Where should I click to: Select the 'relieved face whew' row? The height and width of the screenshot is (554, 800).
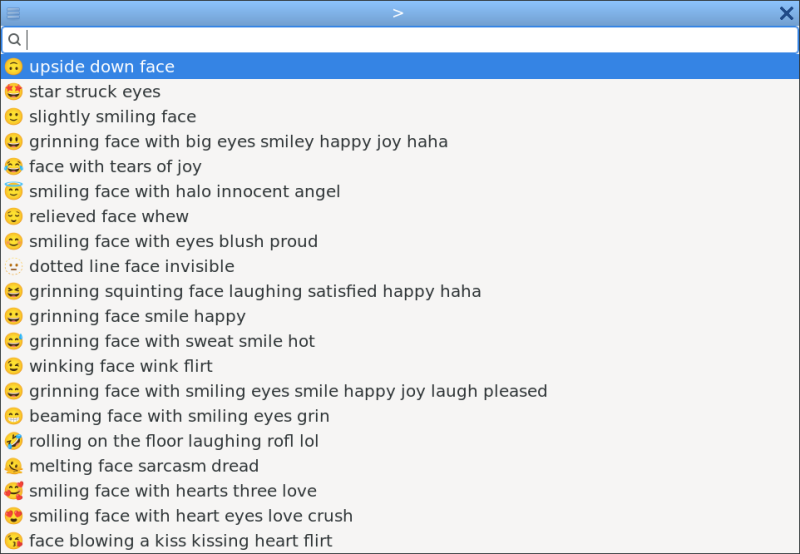pos(108,217)
